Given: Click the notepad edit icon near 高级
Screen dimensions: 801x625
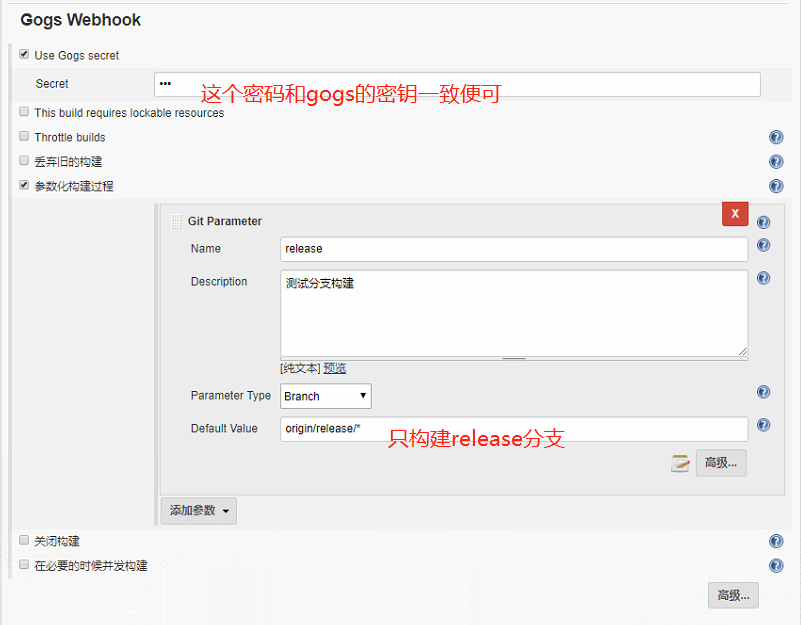Looking at the screenshot, I should point(681,463).
